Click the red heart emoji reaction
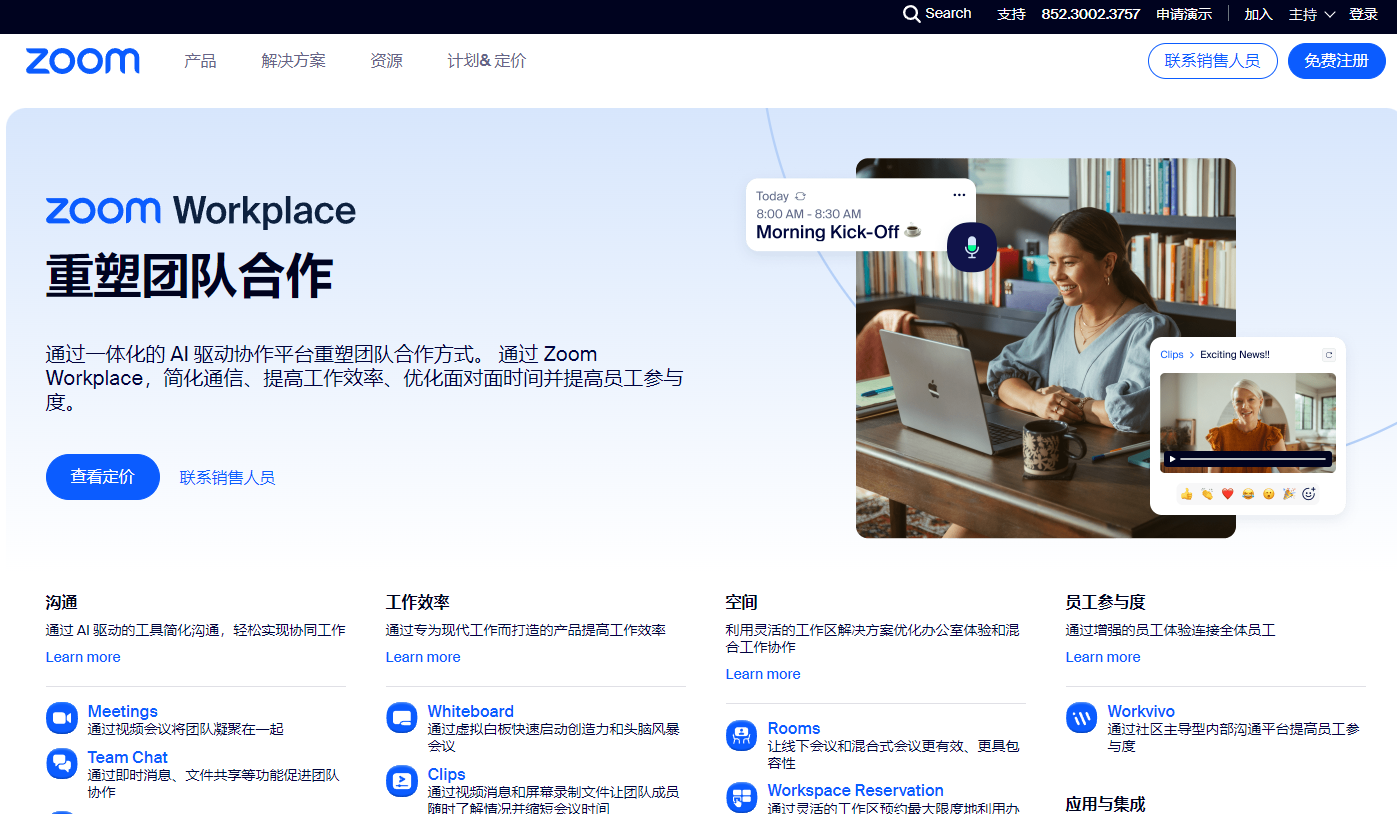1397x814 pixels. (x=1228, y=493)
